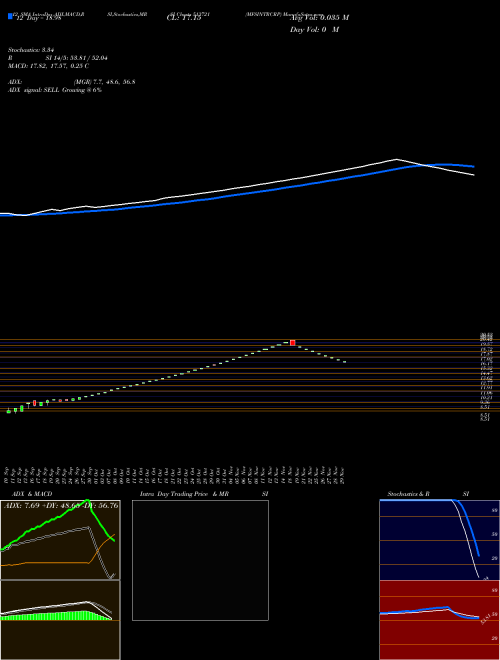Open the MACD histogram panel with green bars
Image resolution: width=500 pixels, height=660 pixels.
(60, 620)
